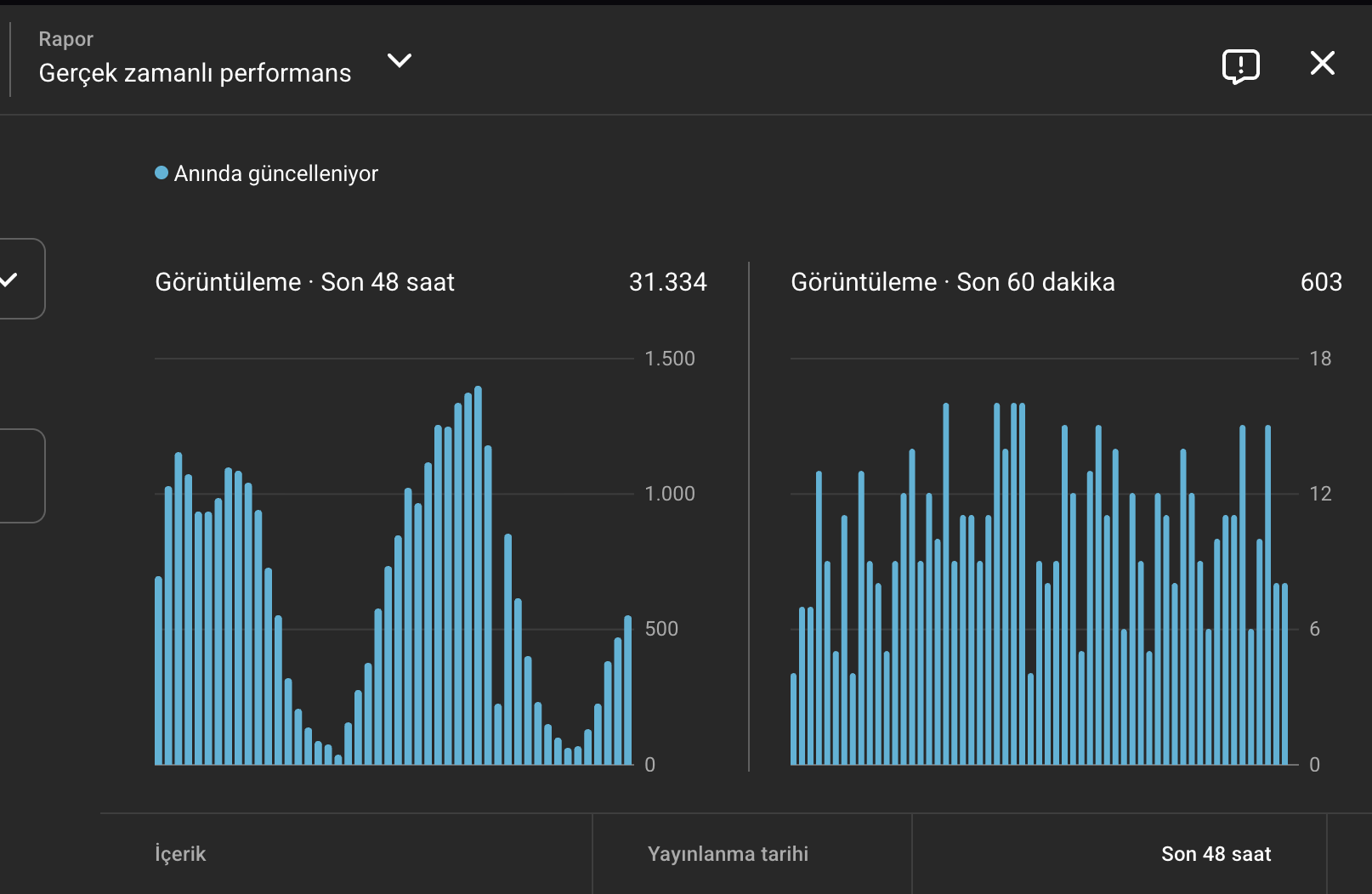Sort by Son 48 saat column
This screenshot has width=1372, height=894.
coord(1216,854)
